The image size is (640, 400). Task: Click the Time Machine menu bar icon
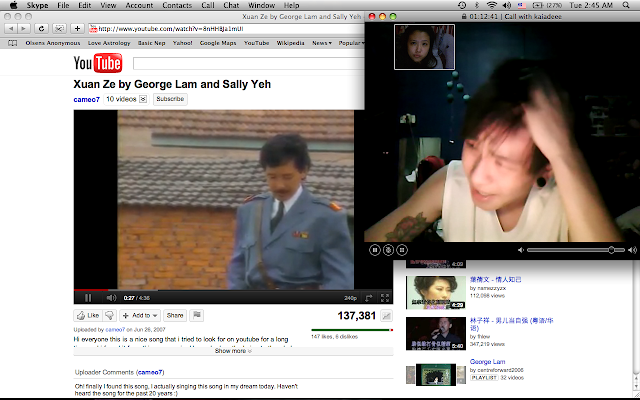tap(462, 5)
